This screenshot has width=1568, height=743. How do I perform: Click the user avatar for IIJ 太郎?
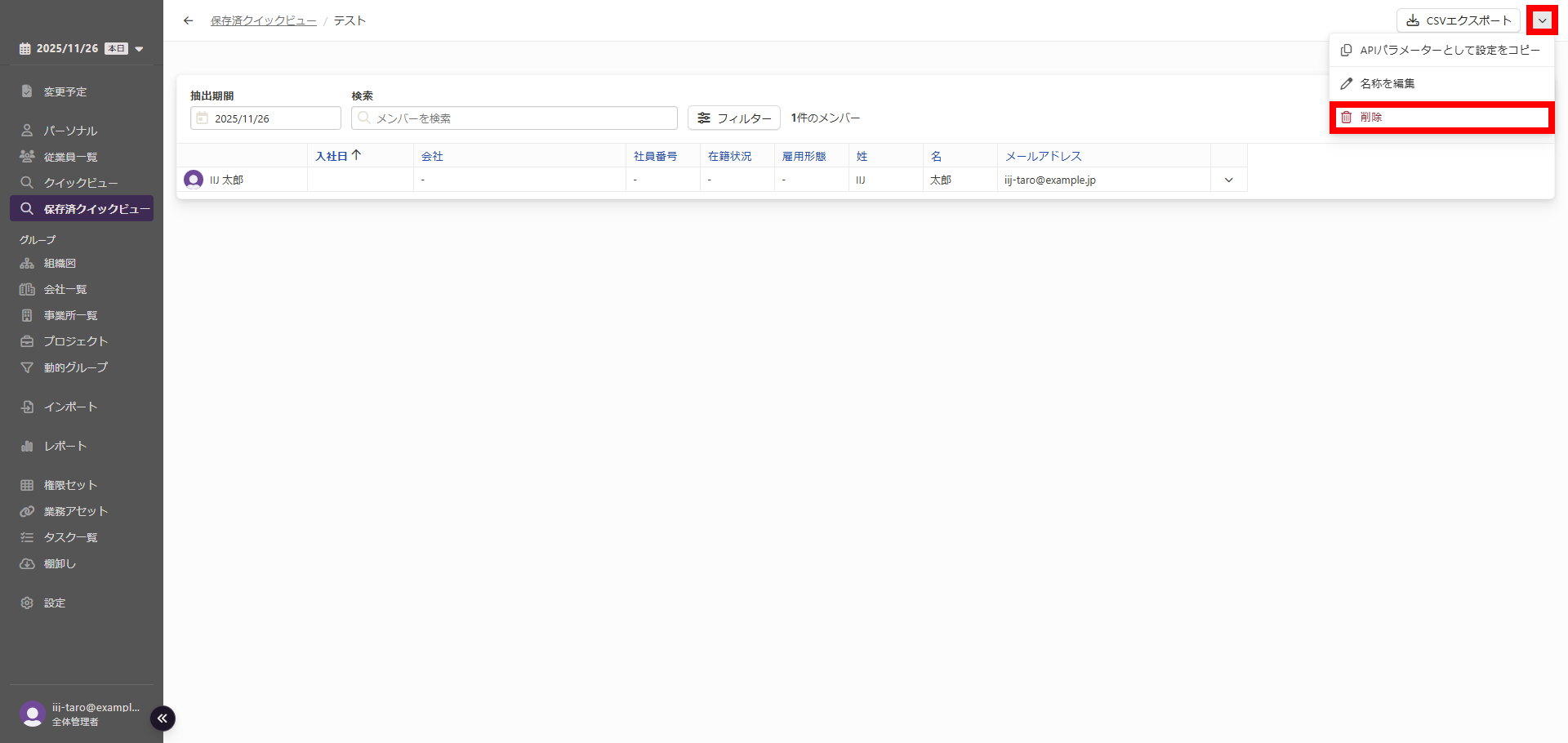pyautogui.click(x=194, y=180)
